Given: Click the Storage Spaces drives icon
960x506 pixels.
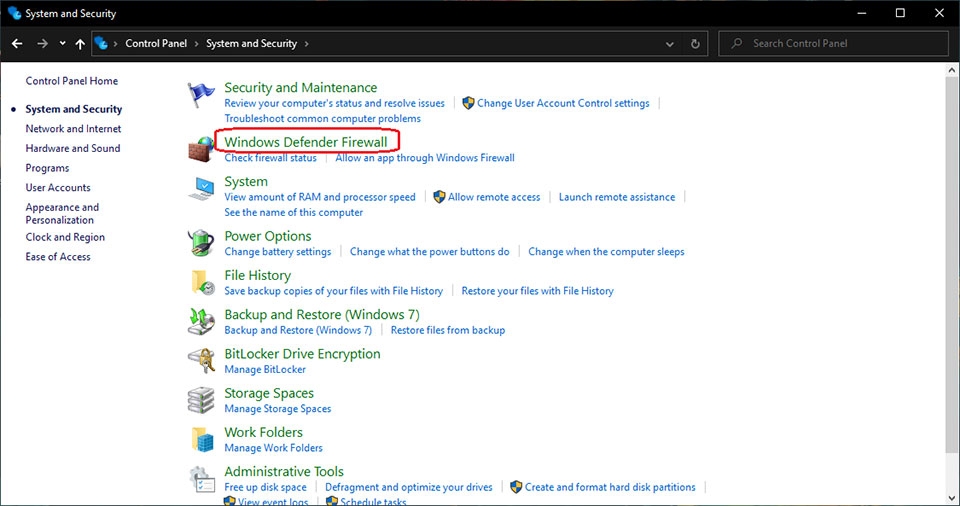Looking at the screenshot, I should pyautogui.click(x=201, y=400).
